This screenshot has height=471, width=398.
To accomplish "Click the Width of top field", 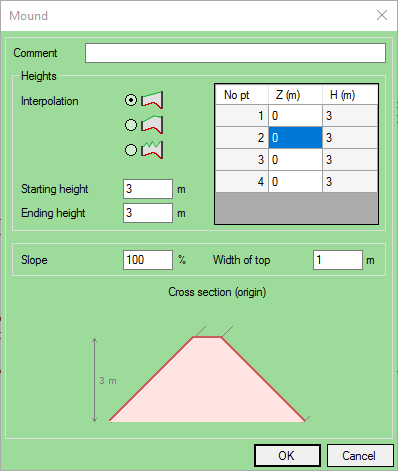I will tap(338, 260).
